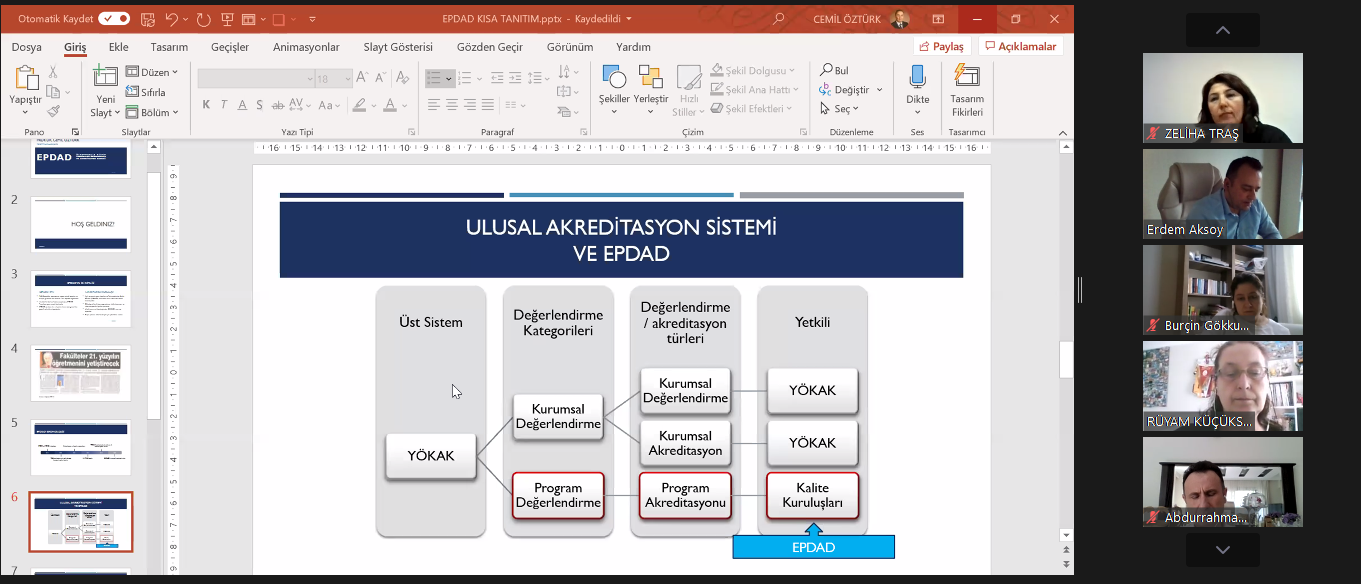This screenshot has width=1361, height=584.
Task: Switch to the Slayt Gösterisi tab
Action: (398, 47)
